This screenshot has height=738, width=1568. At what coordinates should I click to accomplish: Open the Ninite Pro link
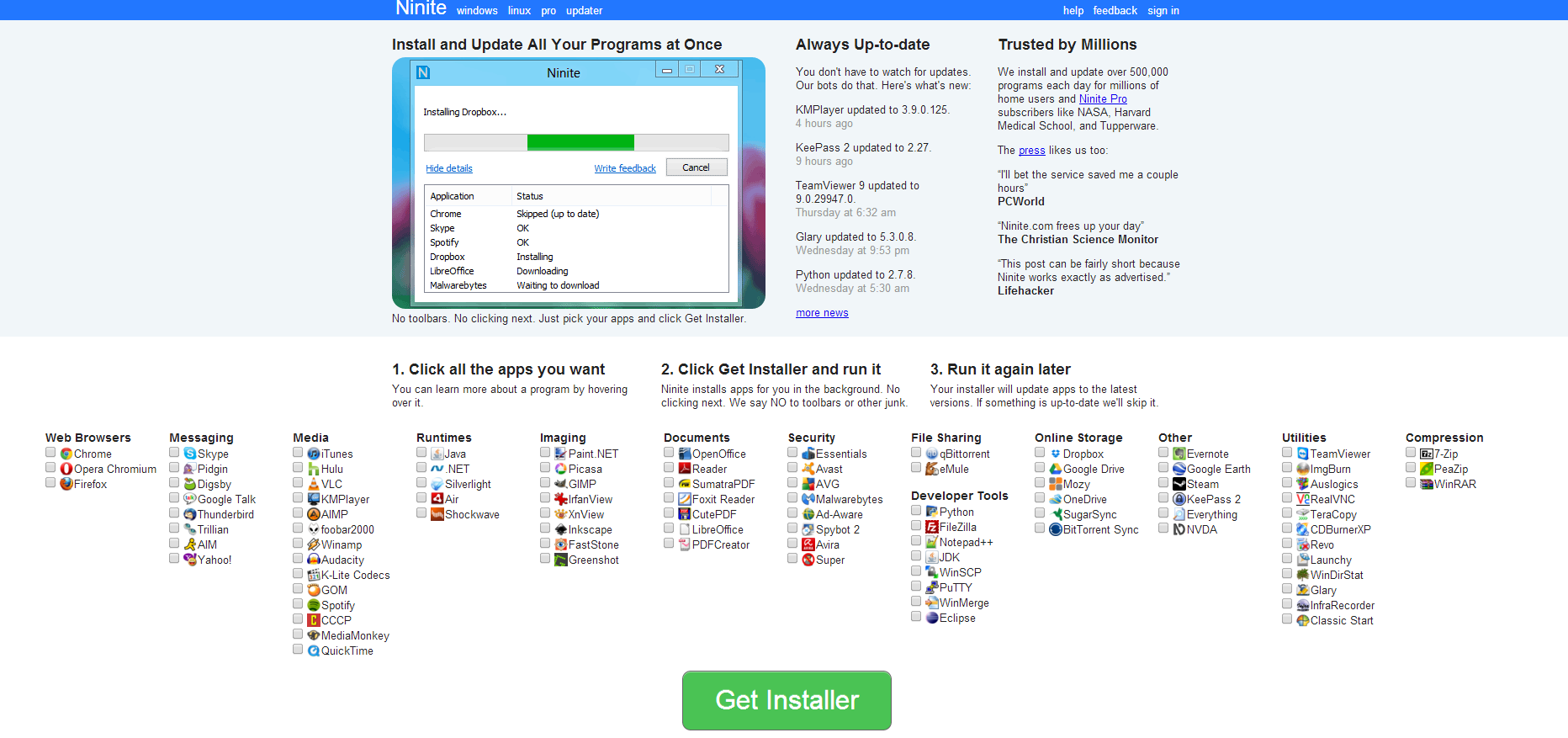pyautogui.click(x=1103, y=99)
